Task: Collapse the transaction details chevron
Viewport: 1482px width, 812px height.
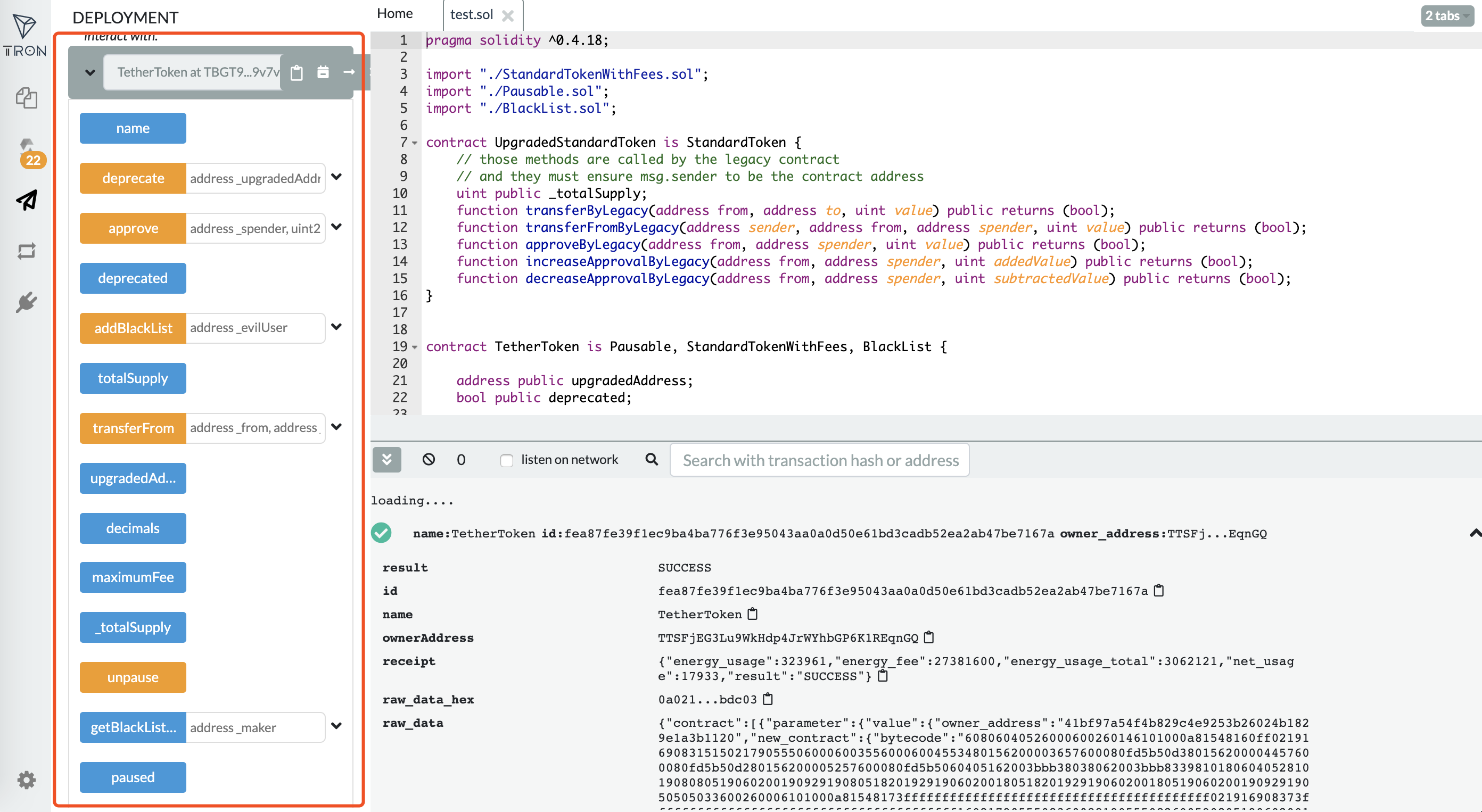Action: click(x=1474, y=533)
